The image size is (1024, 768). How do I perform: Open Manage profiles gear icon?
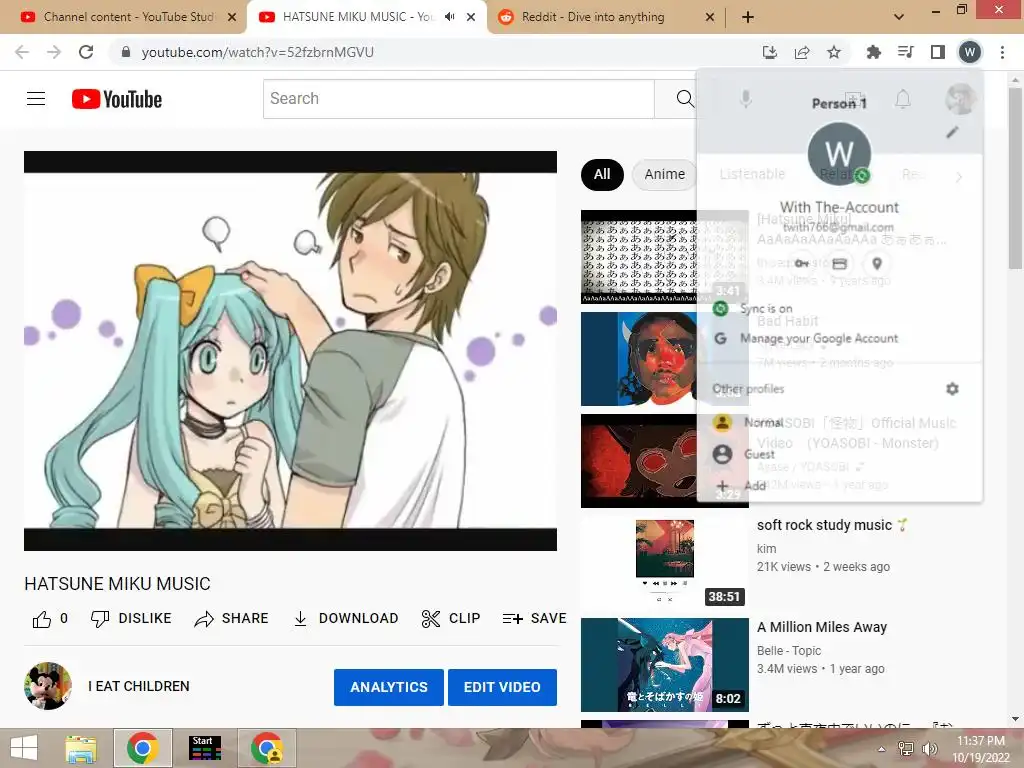click(x=952, y=389)
